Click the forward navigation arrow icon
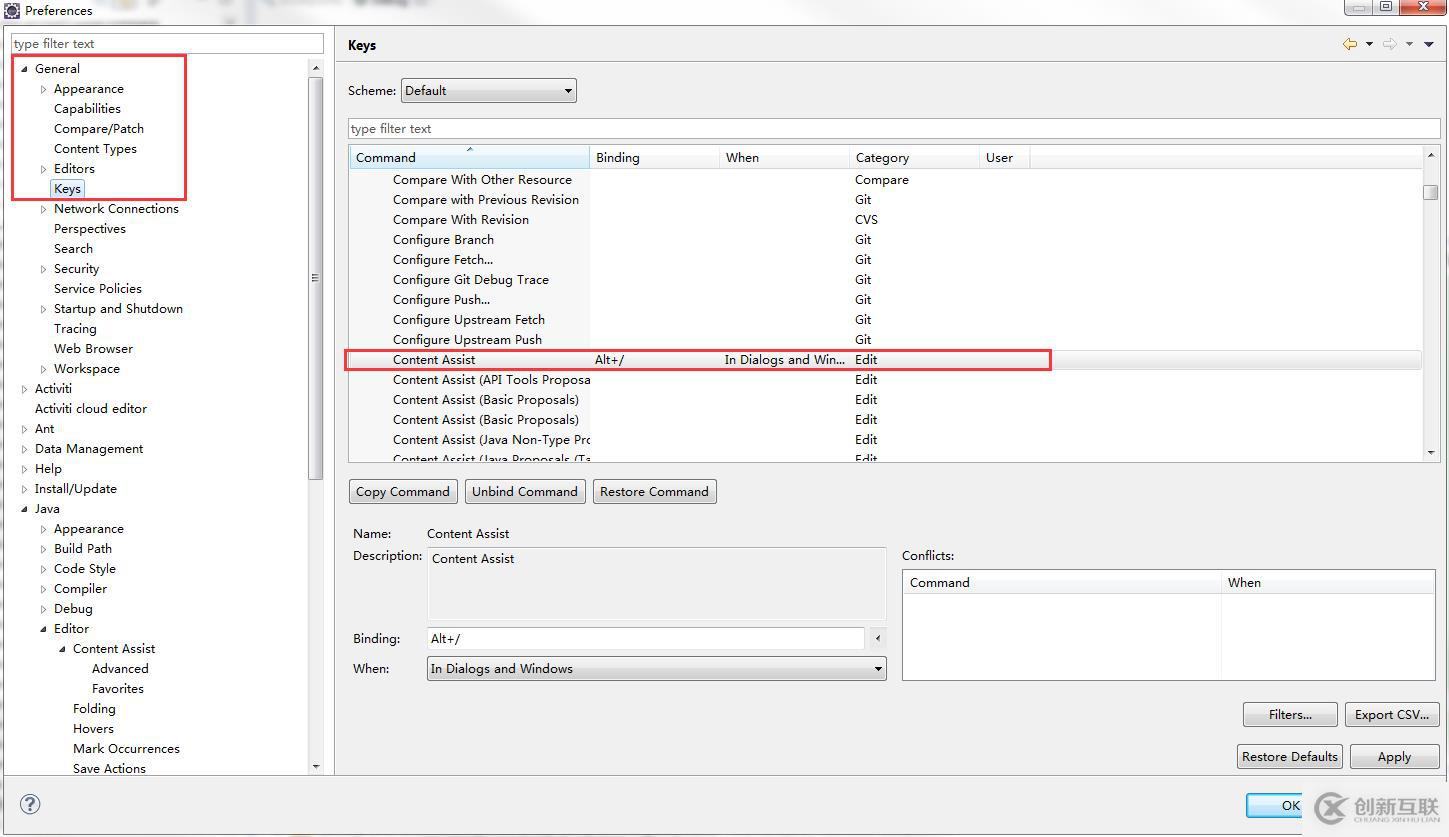This screenshot has height=837, width=1449. click(1389, 44)
